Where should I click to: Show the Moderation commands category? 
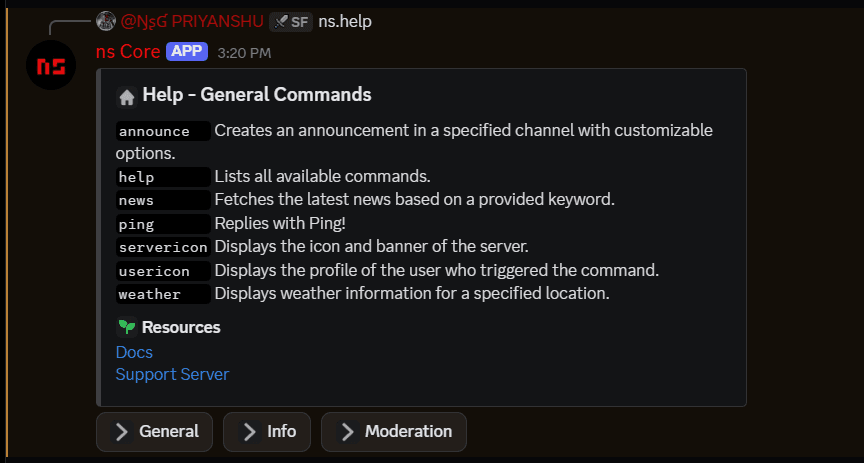[x=394, y=432]
